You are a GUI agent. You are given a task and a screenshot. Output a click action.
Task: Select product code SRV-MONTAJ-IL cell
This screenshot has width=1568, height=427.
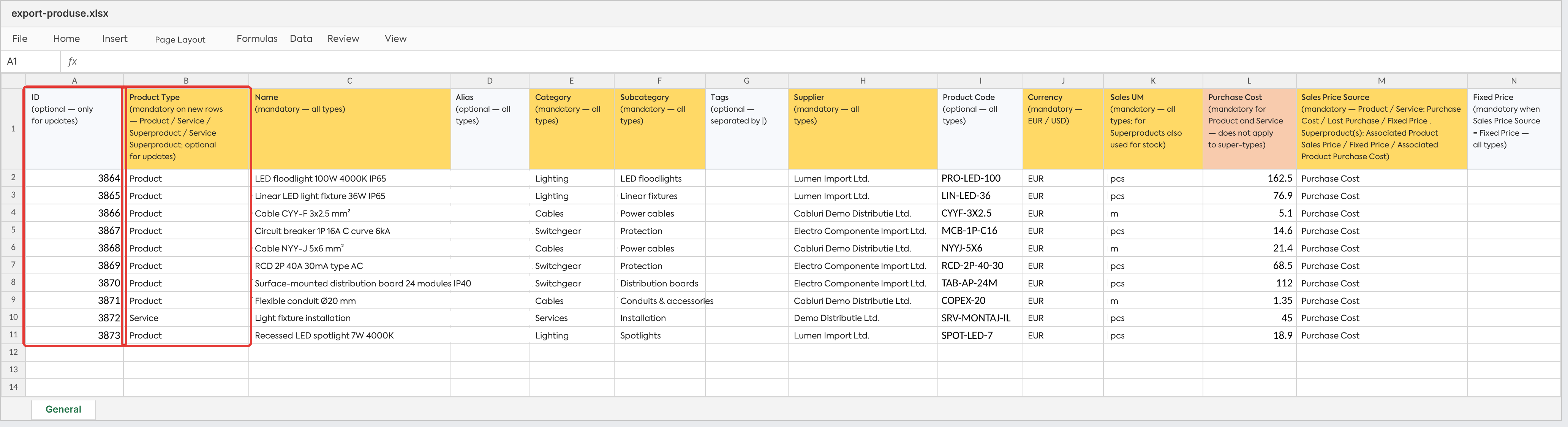coord(980,317)
